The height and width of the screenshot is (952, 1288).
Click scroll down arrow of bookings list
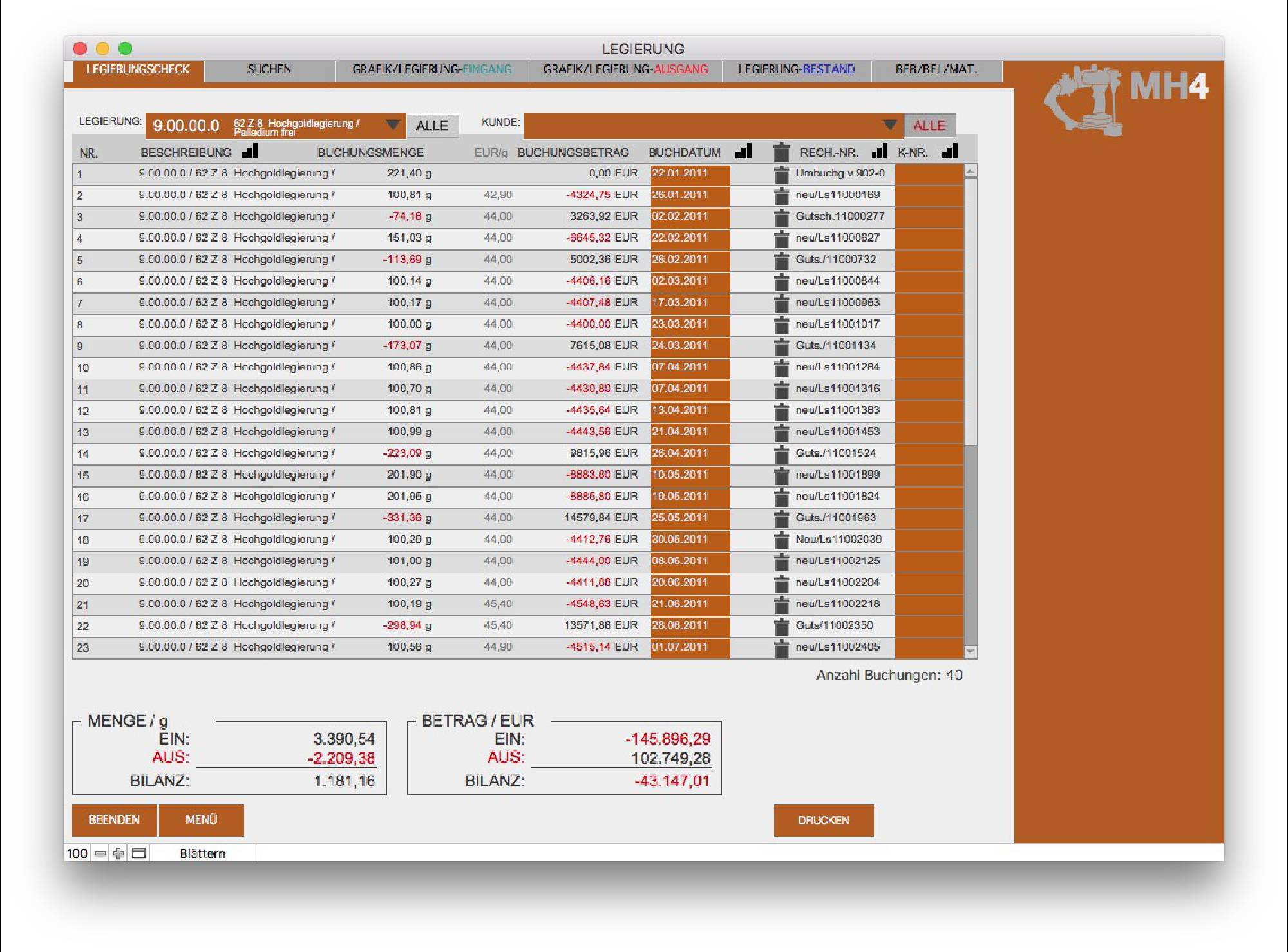point(971,652)
